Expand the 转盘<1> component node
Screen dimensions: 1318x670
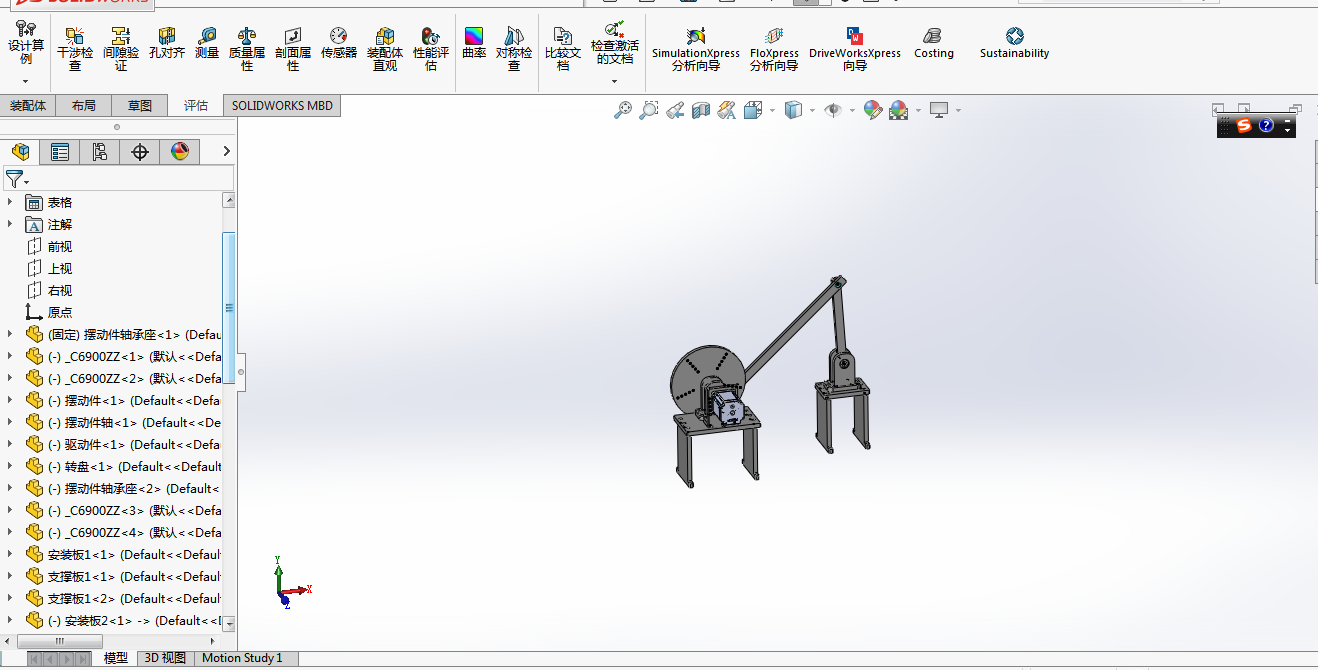[10, 466]
